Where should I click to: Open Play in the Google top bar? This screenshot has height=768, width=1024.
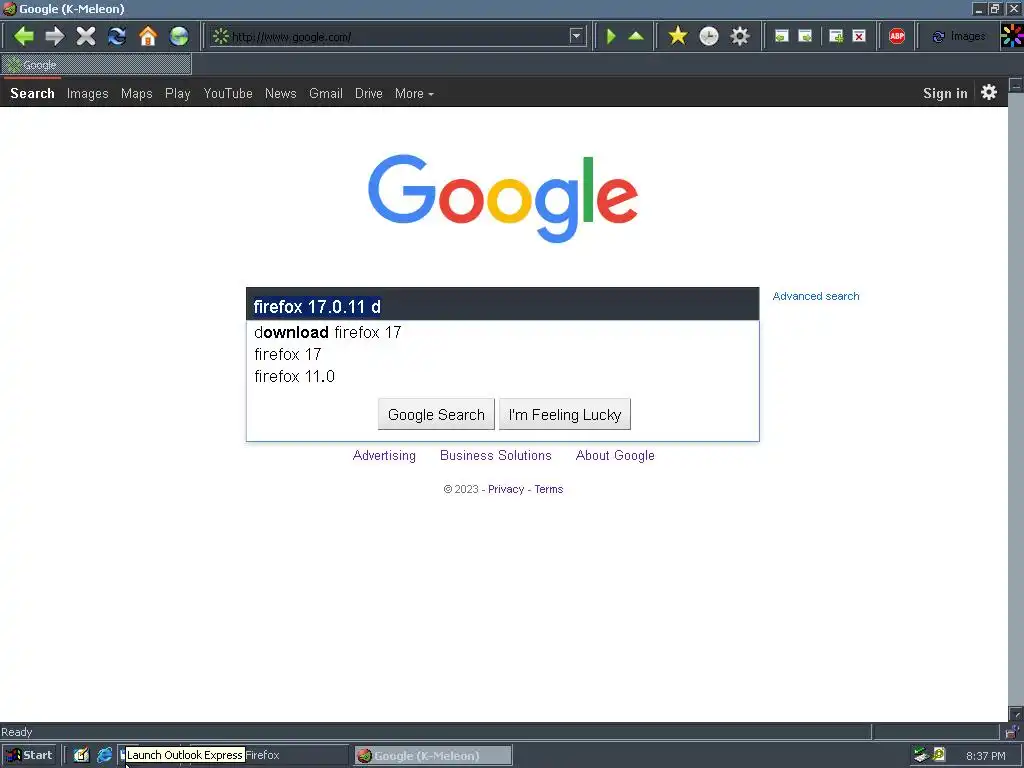[178, 93]
